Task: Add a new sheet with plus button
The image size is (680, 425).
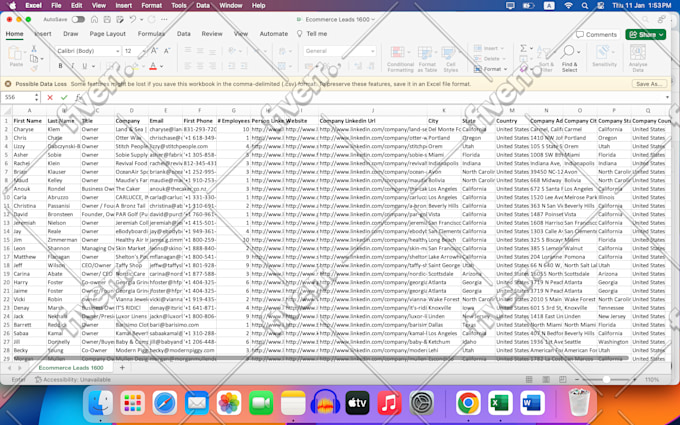Action: [122, 367]
